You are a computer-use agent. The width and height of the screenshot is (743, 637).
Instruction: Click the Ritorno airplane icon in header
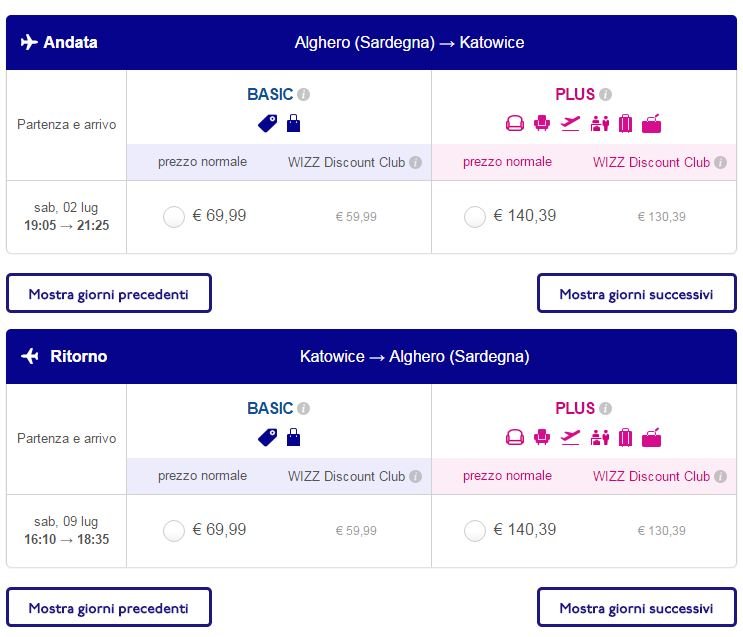pyautogui.click(x=30, y=356)
